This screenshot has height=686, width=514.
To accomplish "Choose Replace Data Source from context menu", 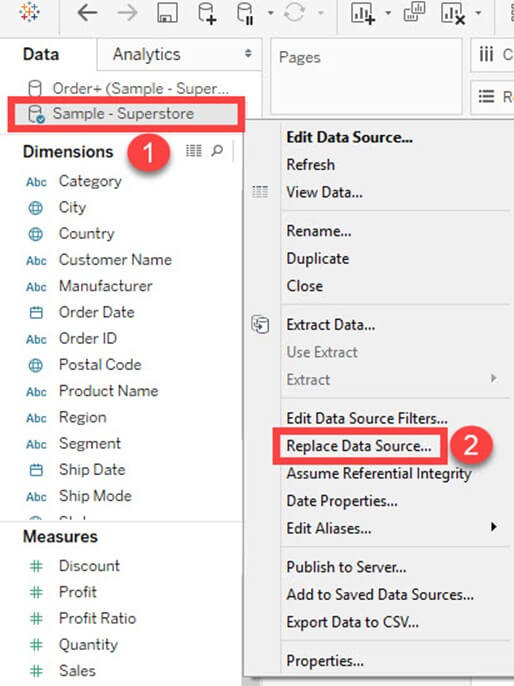I will click(359, 446).
